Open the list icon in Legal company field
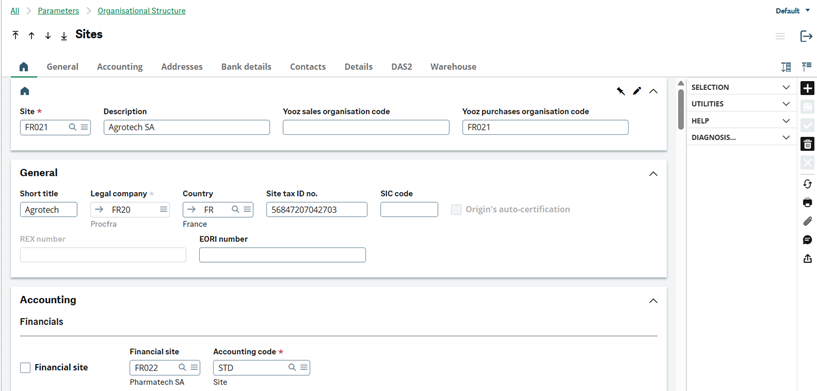The image size is (817, 391). pyautogui.click(x=164, y=209)
